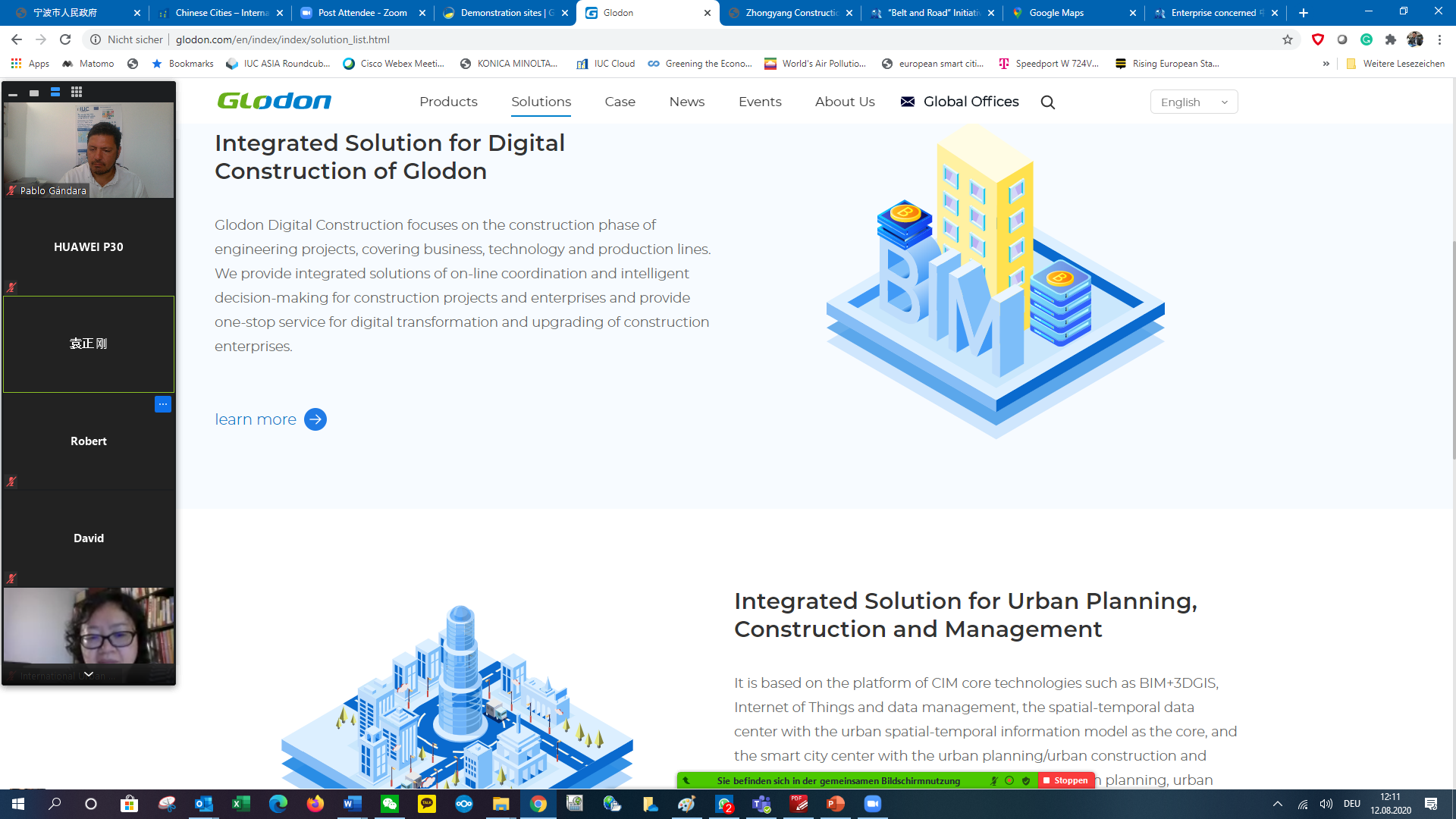Open WeChat from the taskbar
The image size is (1456, 819).
(x=390, y=804)
